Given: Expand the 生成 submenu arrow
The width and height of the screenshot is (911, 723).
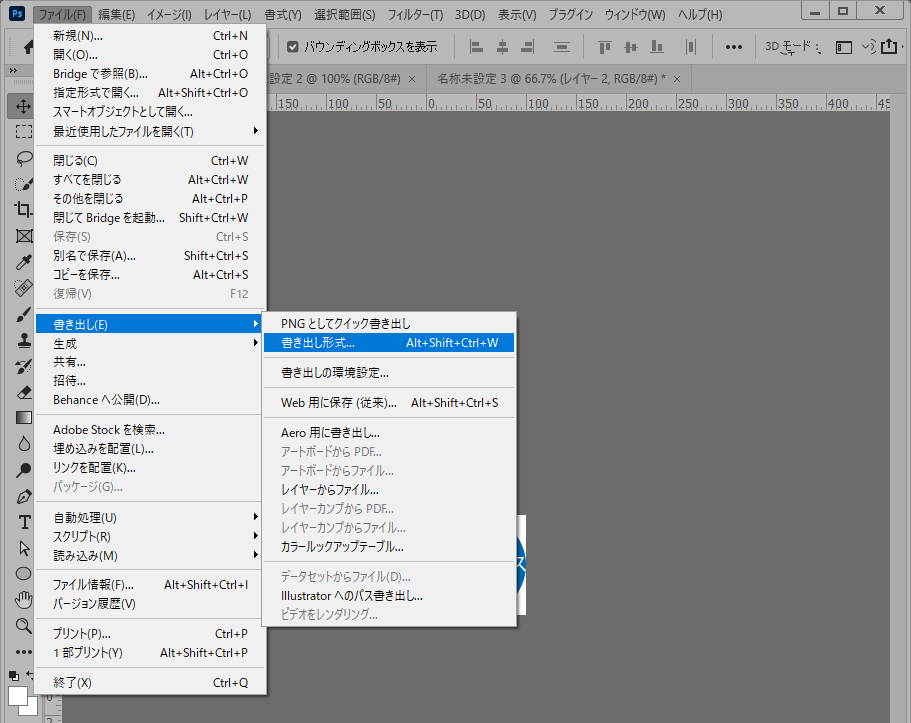Looking at the screenshot, I should pyautogui.click(x=256, y=343).
